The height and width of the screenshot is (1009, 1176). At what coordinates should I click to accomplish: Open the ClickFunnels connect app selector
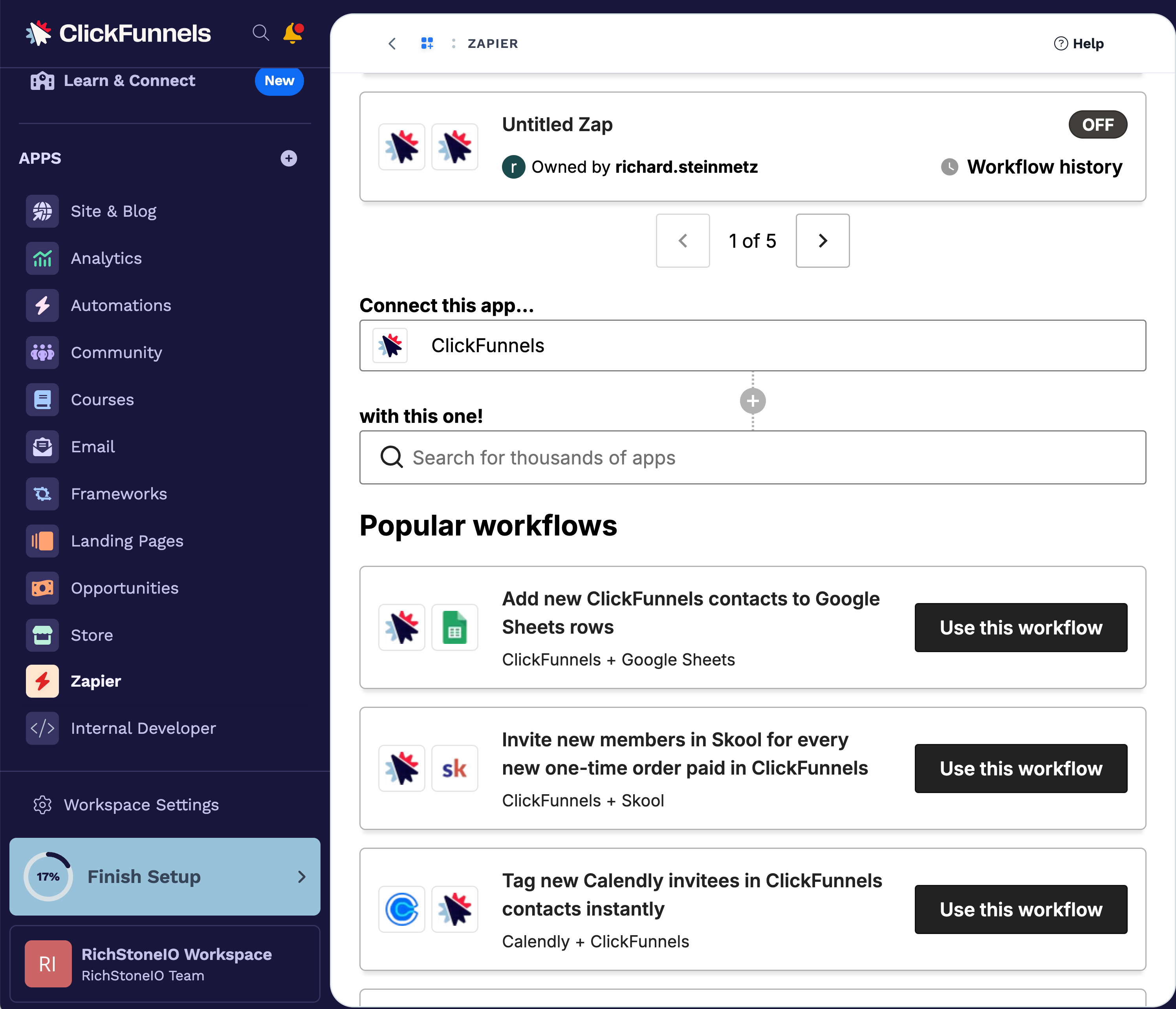[753, 345]
